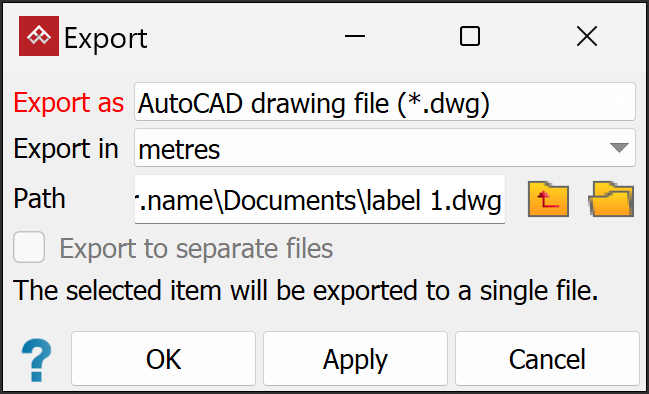Click the 'Export to separate files' label text

point(196,248)
